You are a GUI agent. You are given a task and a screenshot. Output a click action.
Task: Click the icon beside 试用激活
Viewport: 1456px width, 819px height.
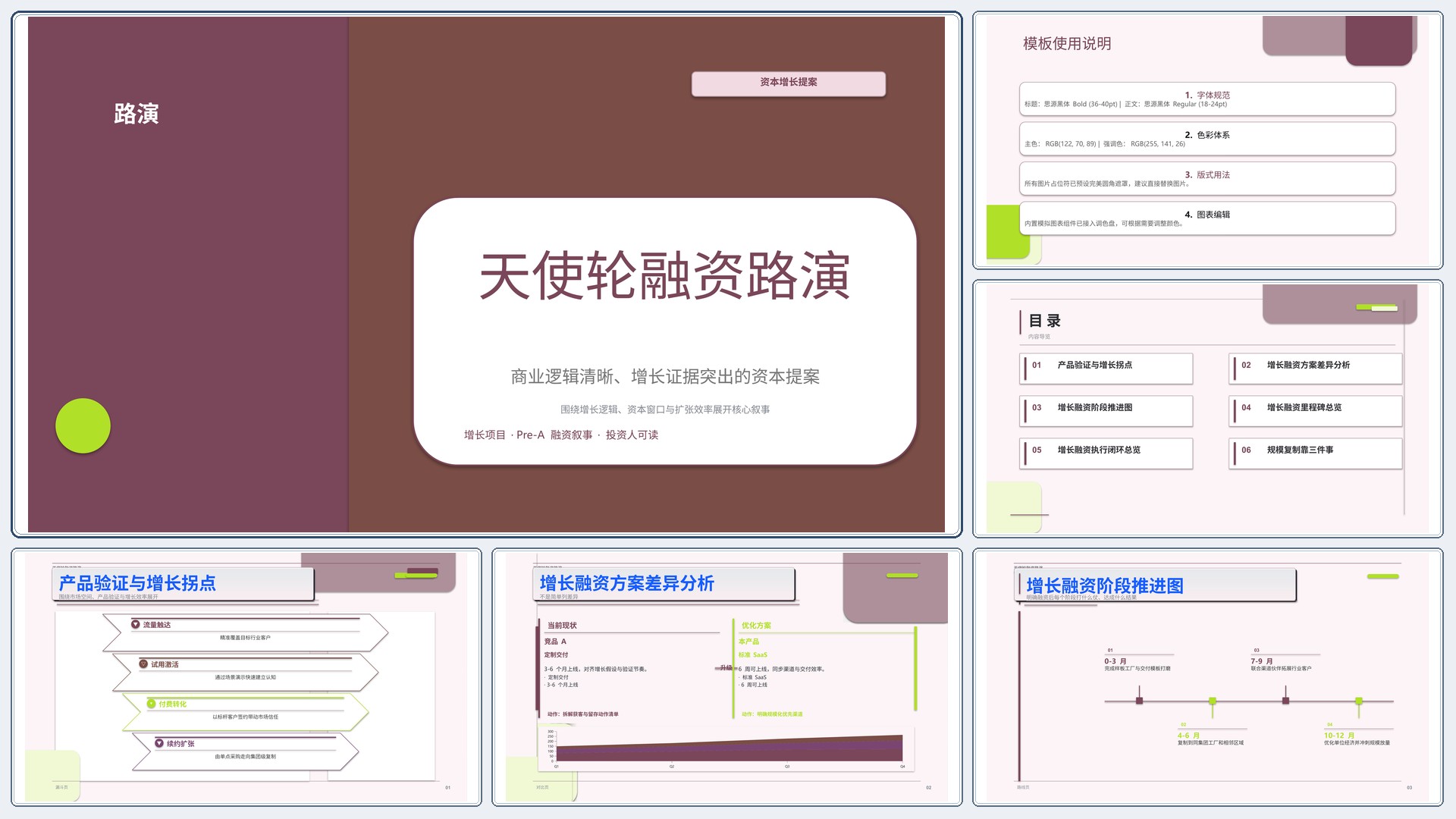coord(143,664)
